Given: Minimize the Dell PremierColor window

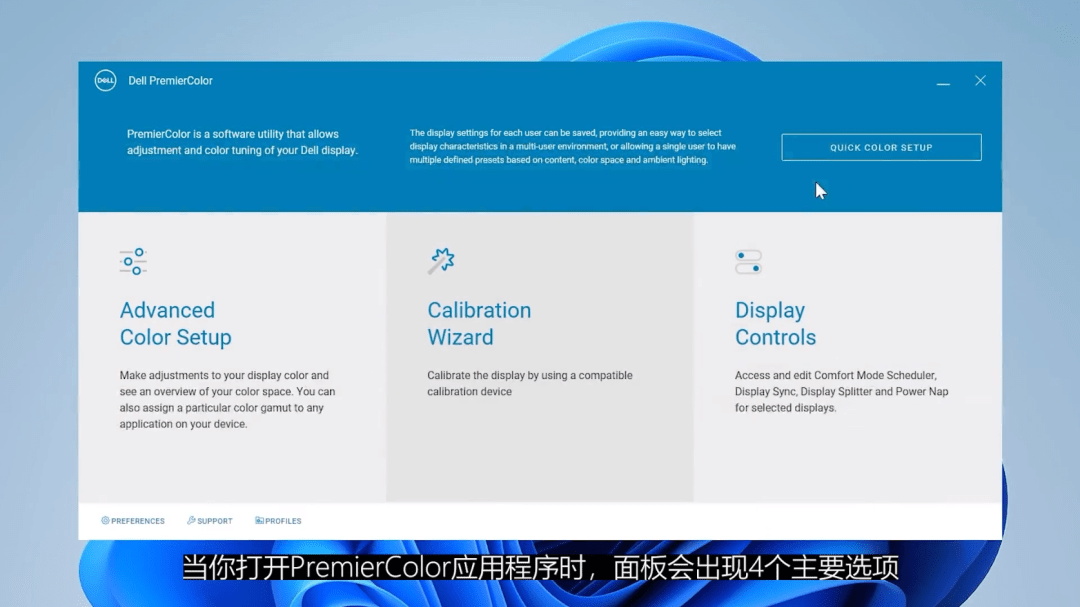Looking at the screenshot, I should pos(943,81).
